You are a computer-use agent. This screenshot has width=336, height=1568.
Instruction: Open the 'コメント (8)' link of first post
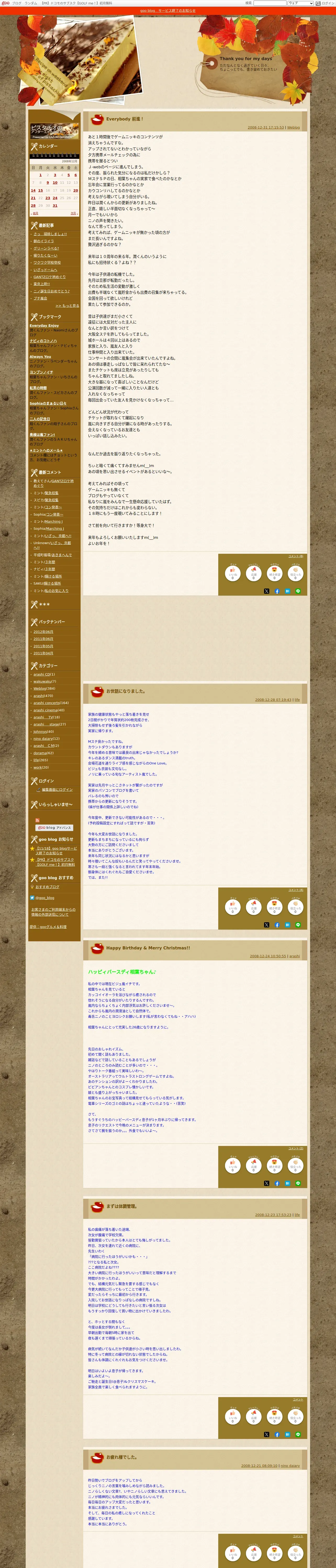(296, 556)
